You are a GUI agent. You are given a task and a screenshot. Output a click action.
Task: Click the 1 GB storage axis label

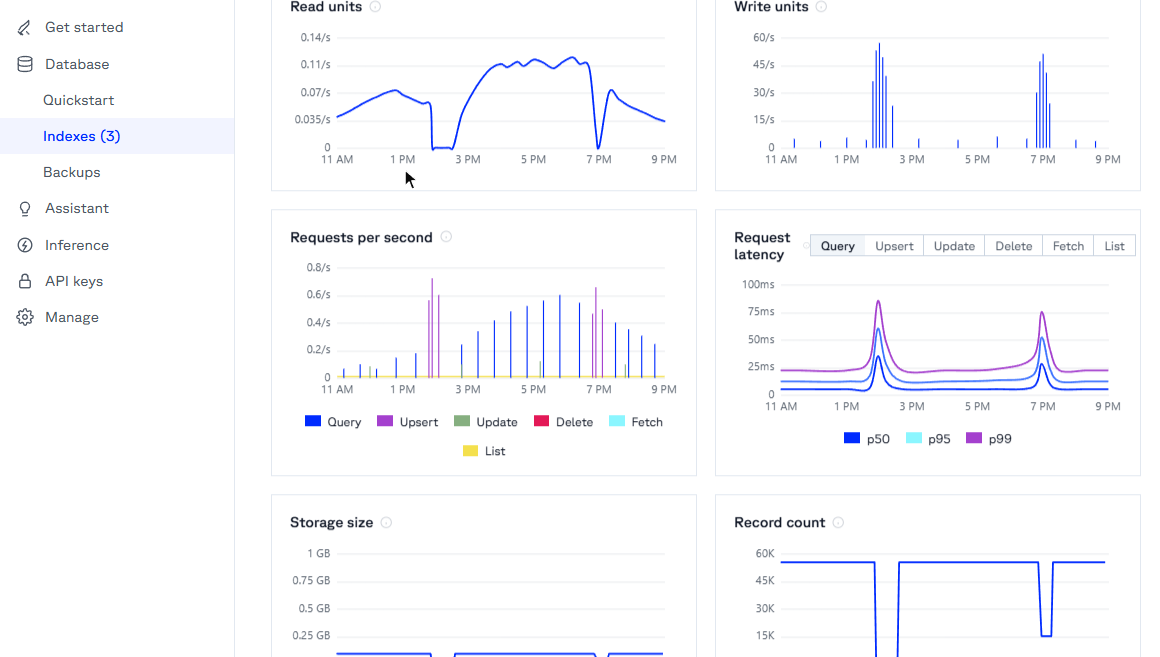[319, 553]
